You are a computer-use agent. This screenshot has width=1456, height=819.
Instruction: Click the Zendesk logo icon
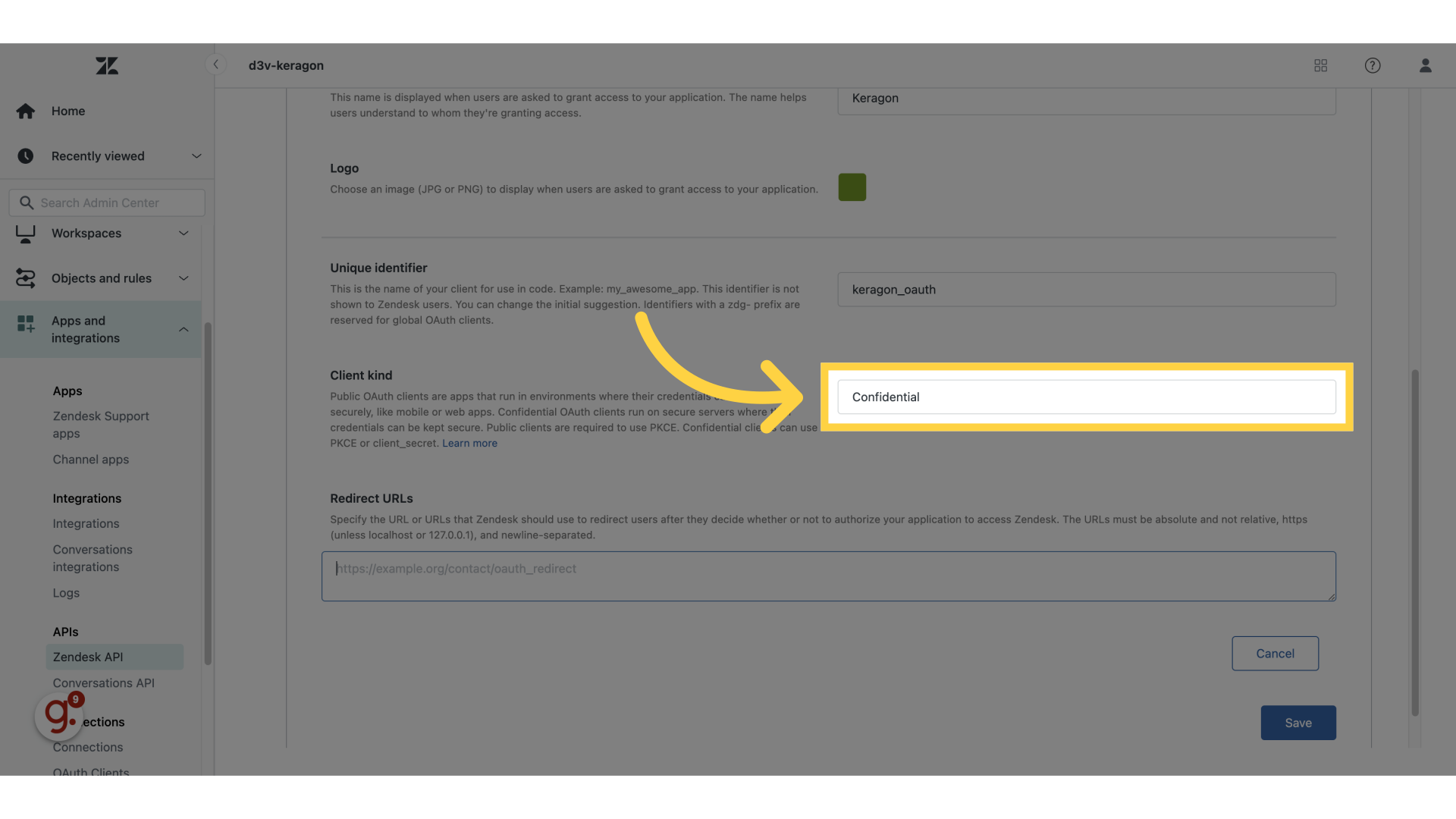[107, 66]
